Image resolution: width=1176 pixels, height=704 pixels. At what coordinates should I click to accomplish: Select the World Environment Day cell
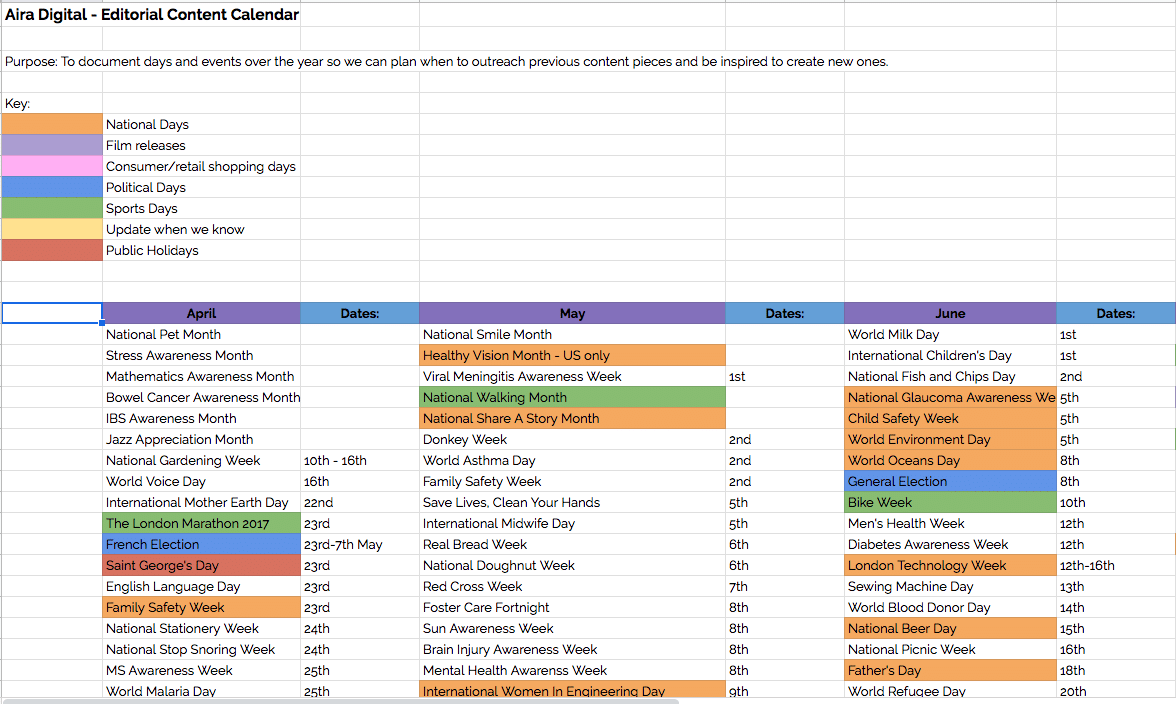[x=950, y=439]
